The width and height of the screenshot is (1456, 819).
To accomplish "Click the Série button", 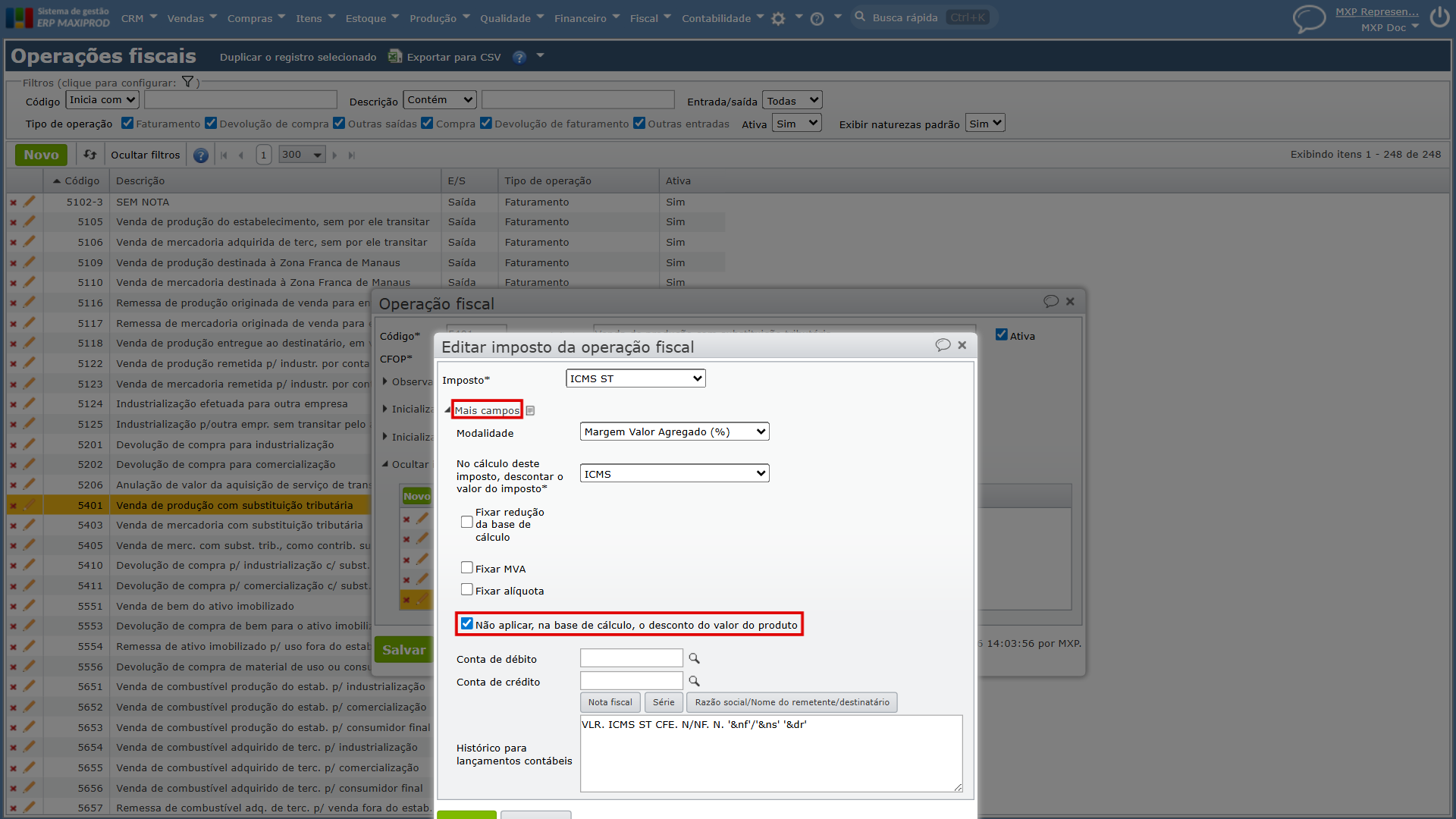I will pyautogui.click(x=664, y=702).
